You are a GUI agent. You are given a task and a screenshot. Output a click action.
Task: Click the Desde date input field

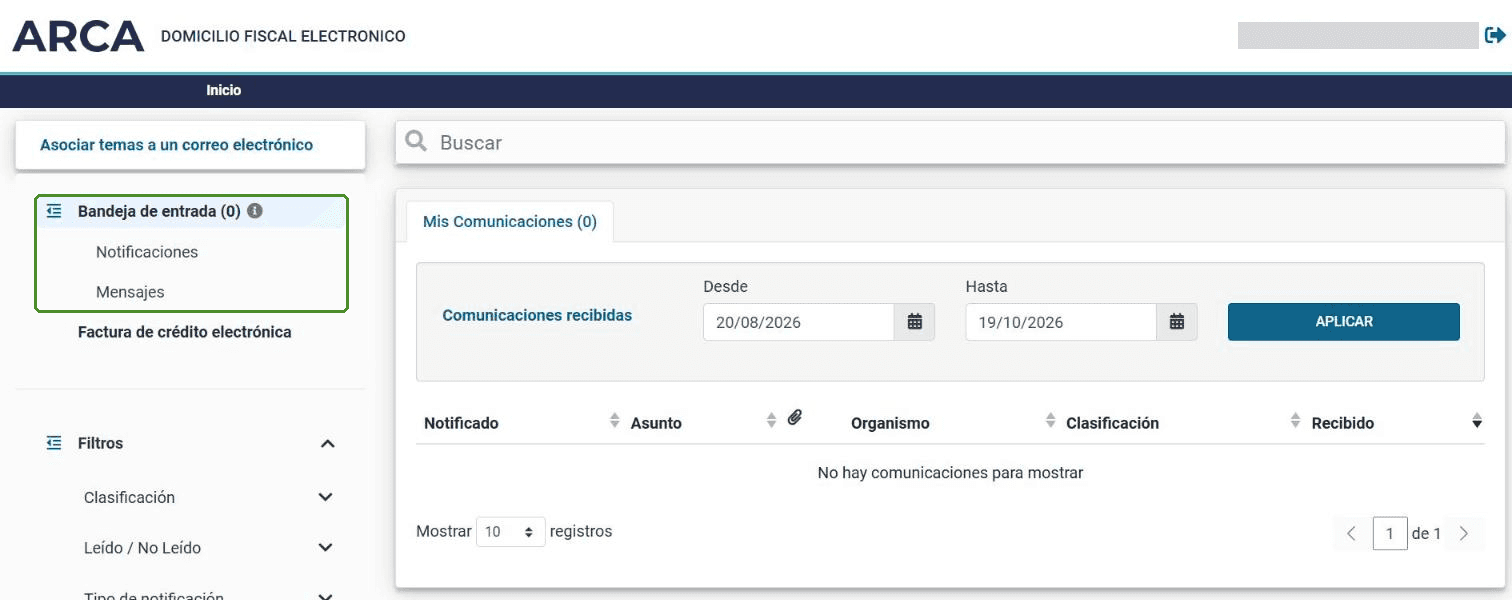click(x=798, y=322)
